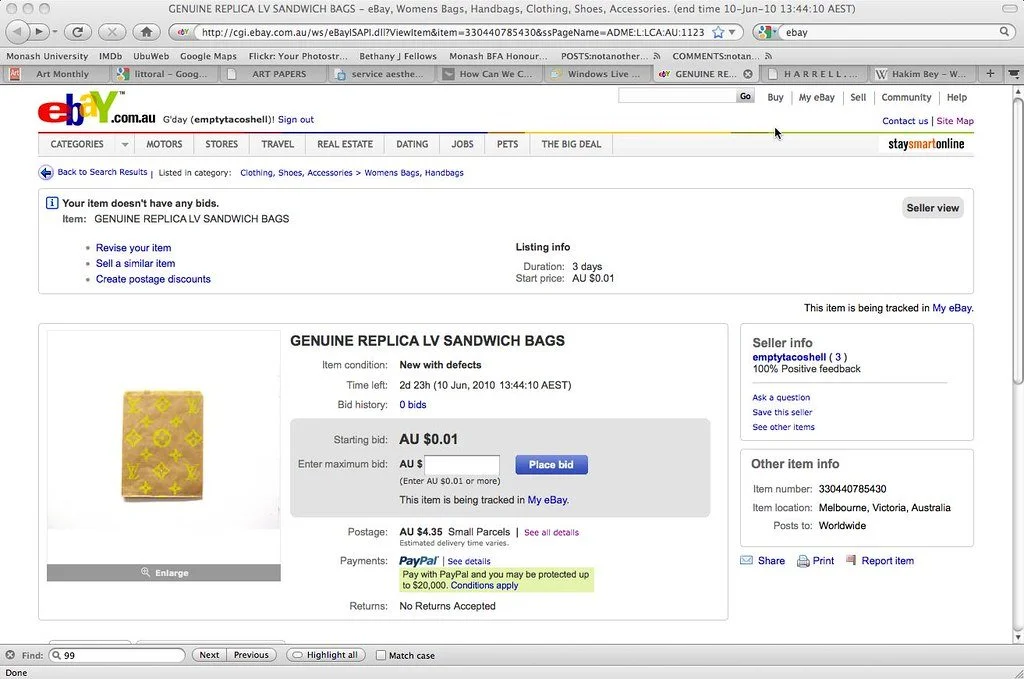This screenshot has width=1024, height=679.
Task: Click the Previous button in the Find bar
Action: 251,655
